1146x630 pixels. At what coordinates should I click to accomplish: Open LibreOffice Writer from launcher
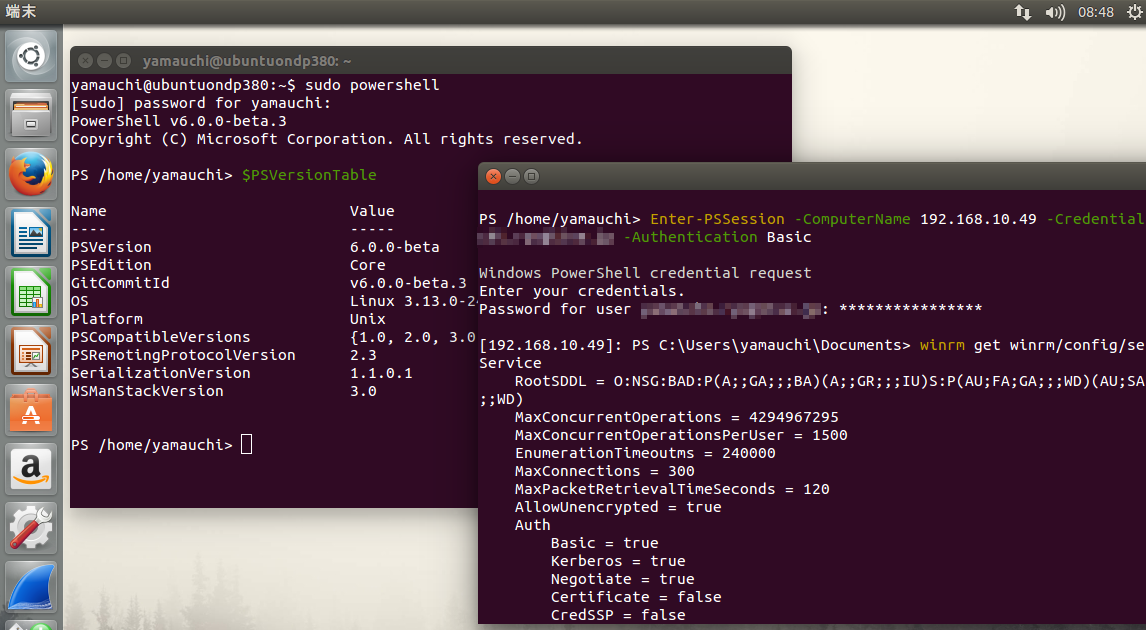31,234
